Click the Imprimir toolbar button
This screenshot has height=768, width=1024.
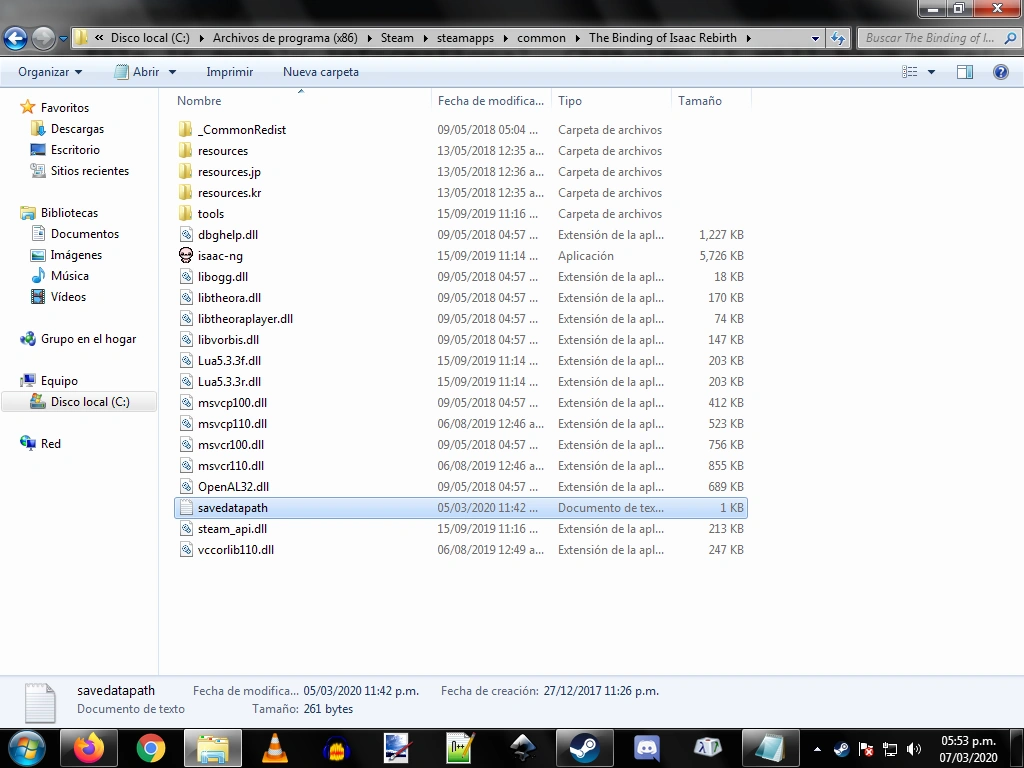(229, 72)
